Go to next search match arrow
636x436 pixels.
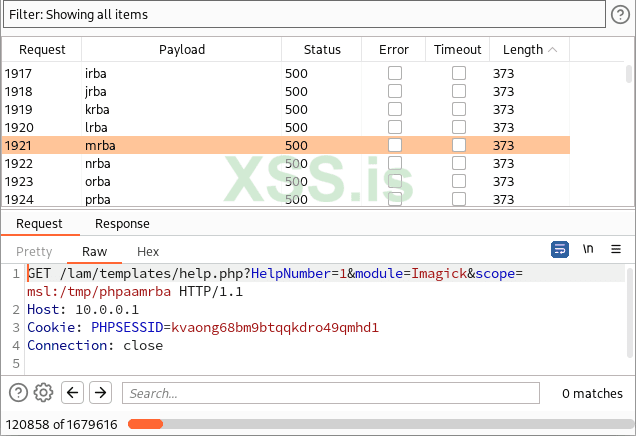(x=100, y=392)
